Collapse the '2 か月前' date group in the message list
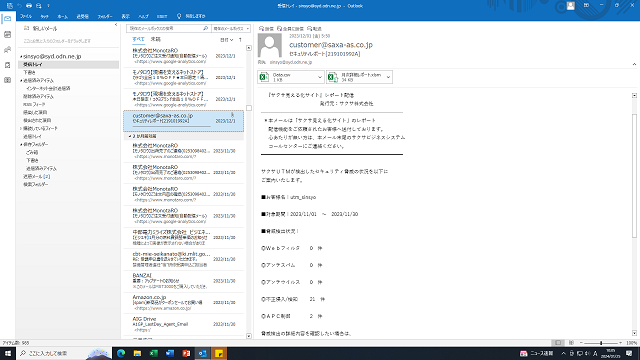Viewport: 640px width, 360px height. point(130,136)
